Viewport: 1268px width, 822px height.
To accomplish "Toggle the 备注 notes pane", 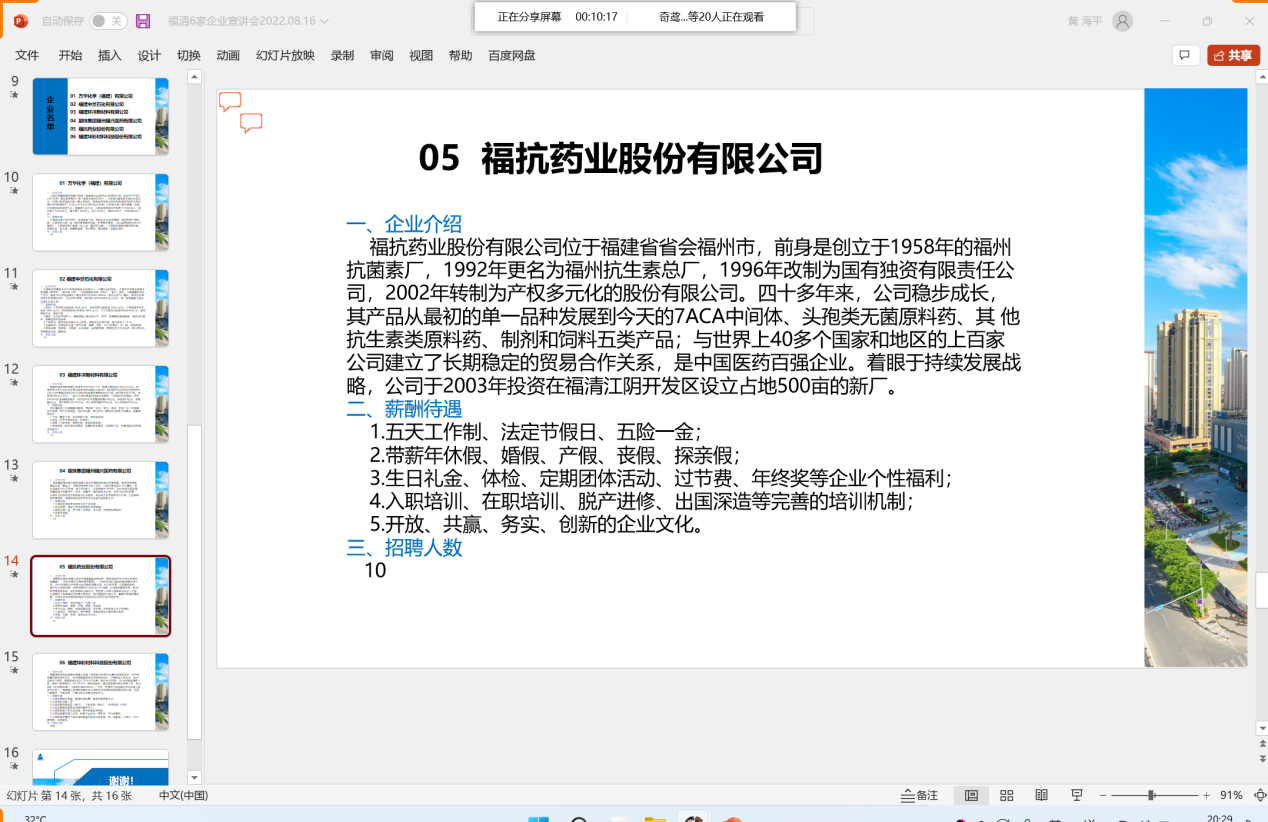I will click(x=920, y=795).
